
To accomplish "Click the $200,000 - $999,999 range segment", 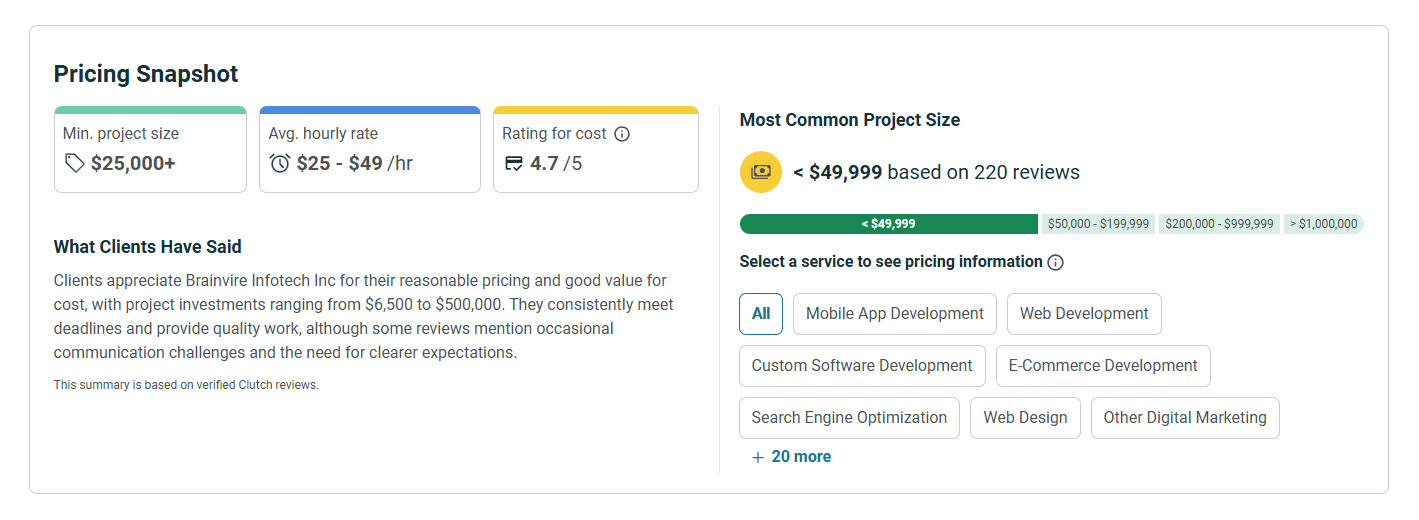I will tap(1219, 224).
